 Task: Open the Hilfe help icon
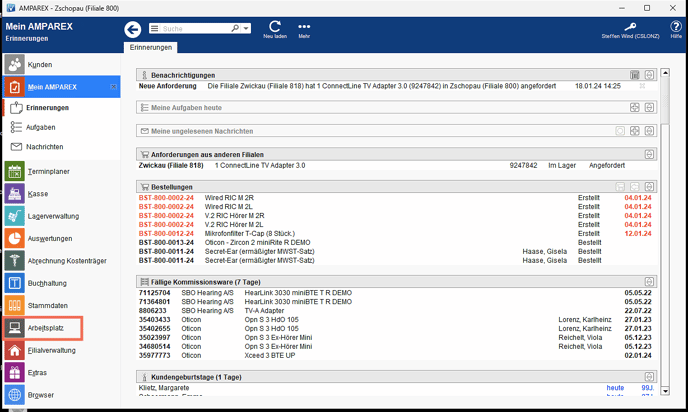[676, 27]
